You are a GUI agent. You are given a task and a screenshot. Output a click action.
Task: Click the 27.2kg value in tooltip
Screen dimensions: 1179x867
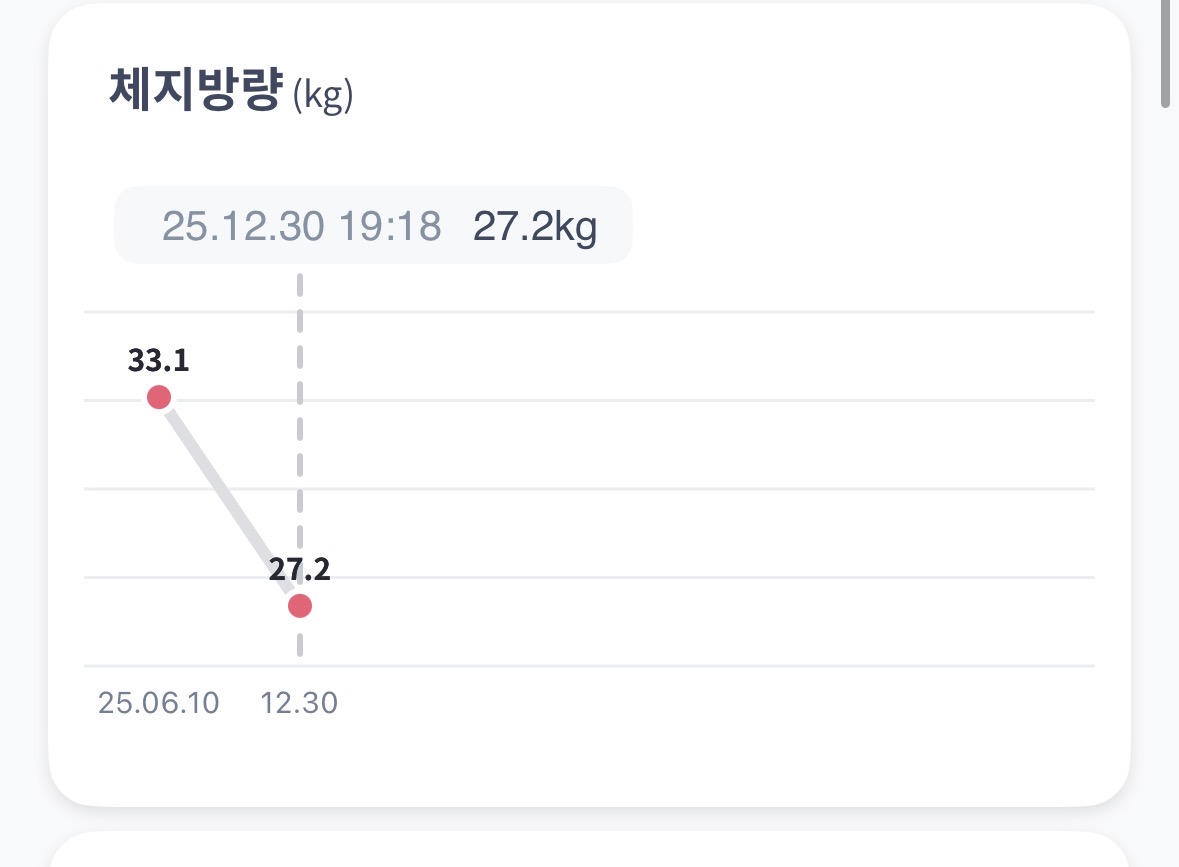pos(535,227)
